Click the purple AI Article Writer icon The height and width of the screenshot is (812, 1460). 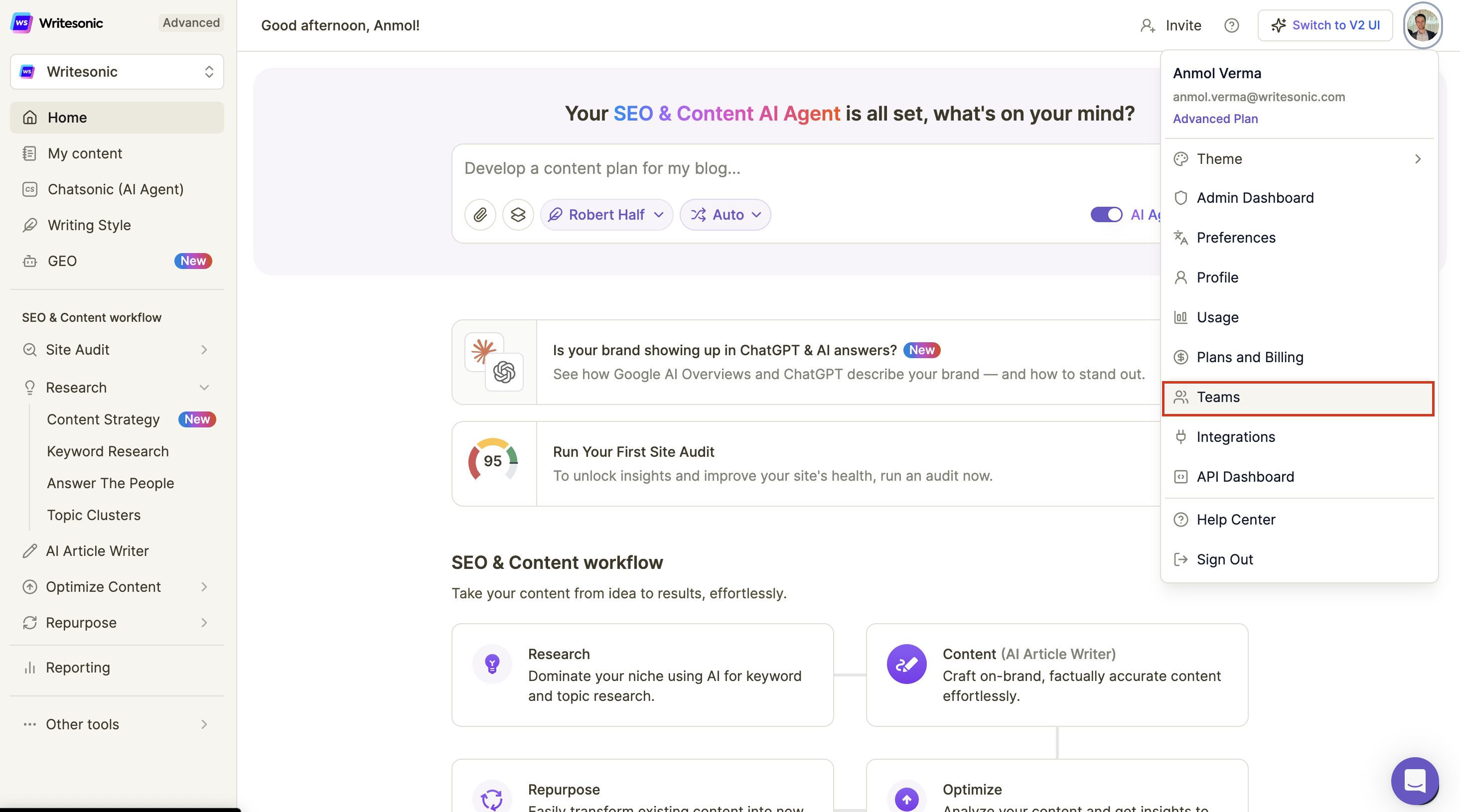coord(906,664)
